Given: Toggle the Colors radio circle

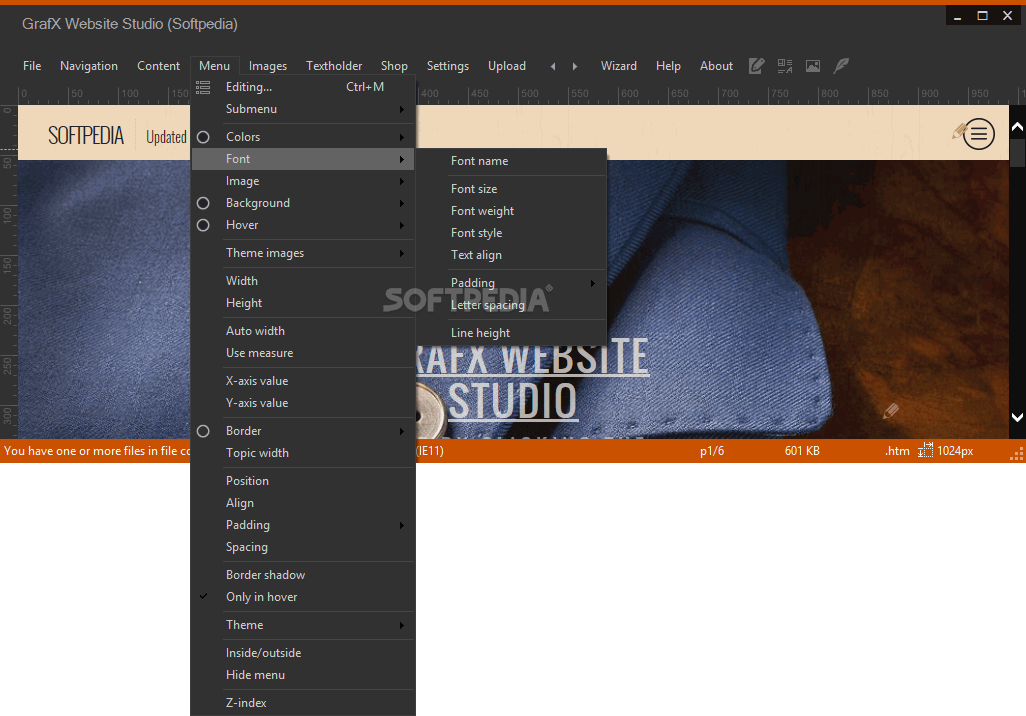Looking at the screenshot, I should click(x=203, y=137).
